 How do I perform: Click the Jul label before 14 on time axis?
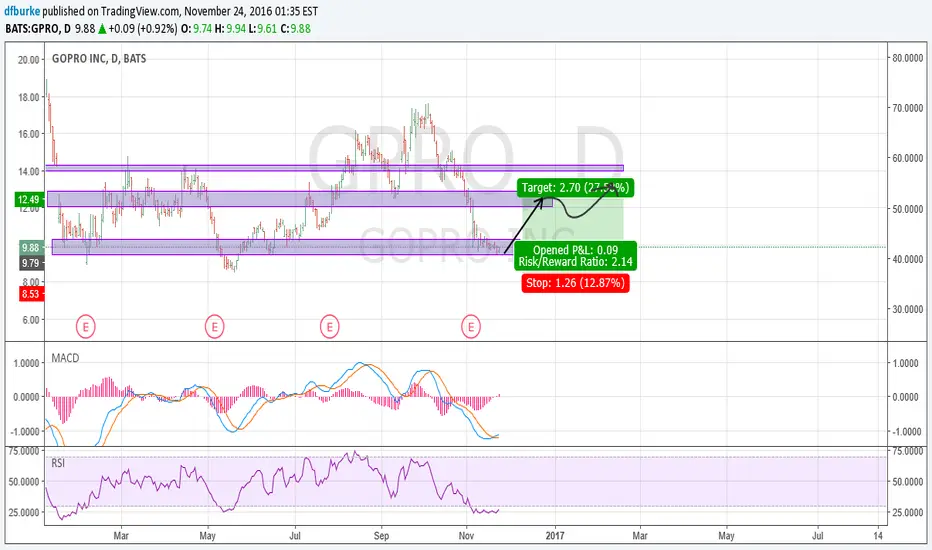pyautogui.click(x=817, y=536)
